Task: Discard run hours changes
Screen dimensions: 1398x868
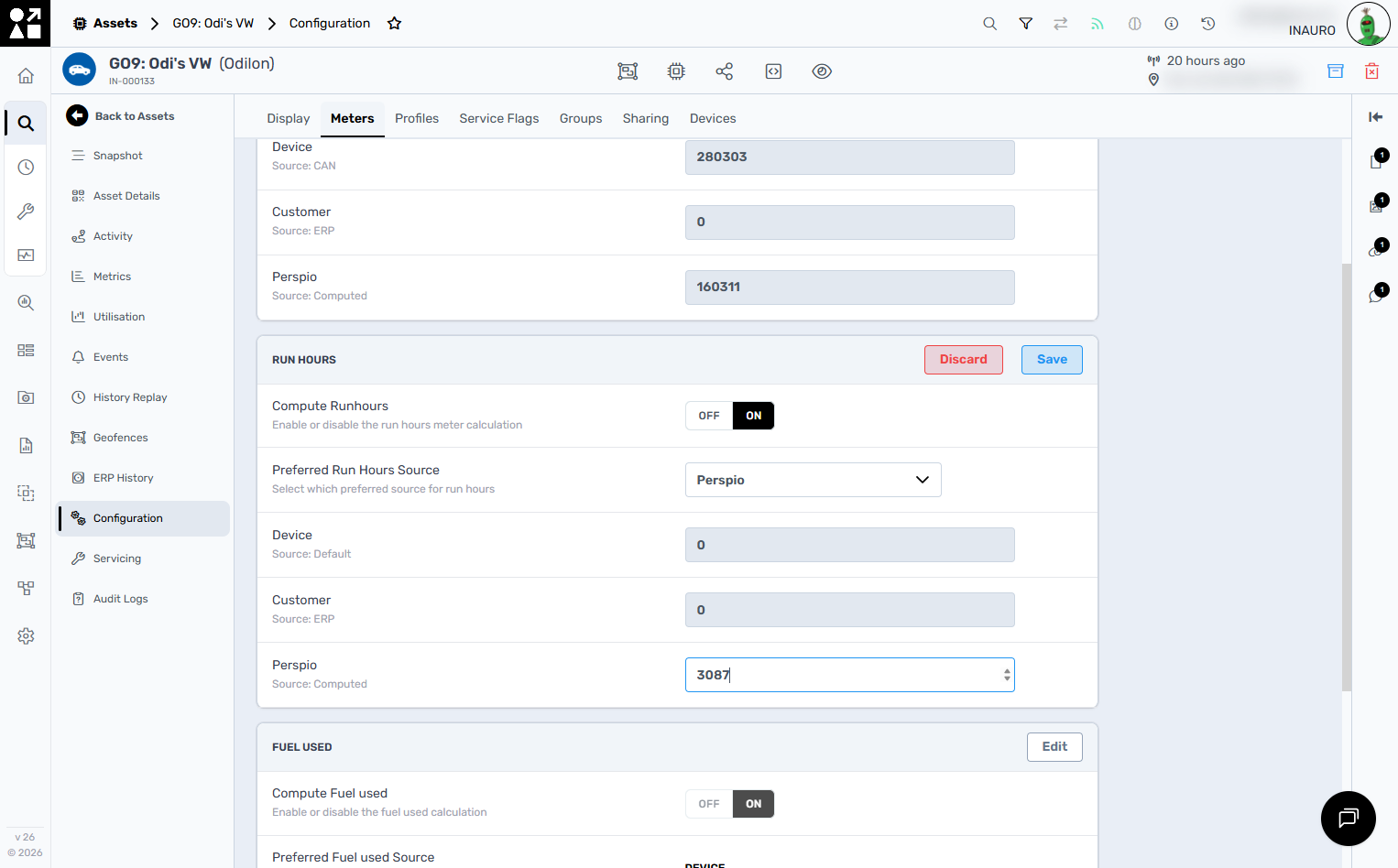Action: 964,360
